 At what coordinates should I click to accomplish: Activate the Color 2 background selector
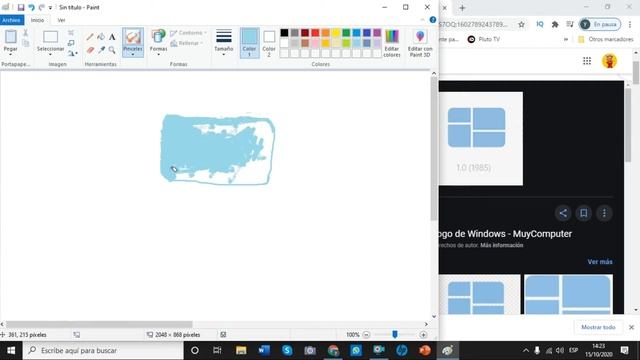tap(269, 42)
